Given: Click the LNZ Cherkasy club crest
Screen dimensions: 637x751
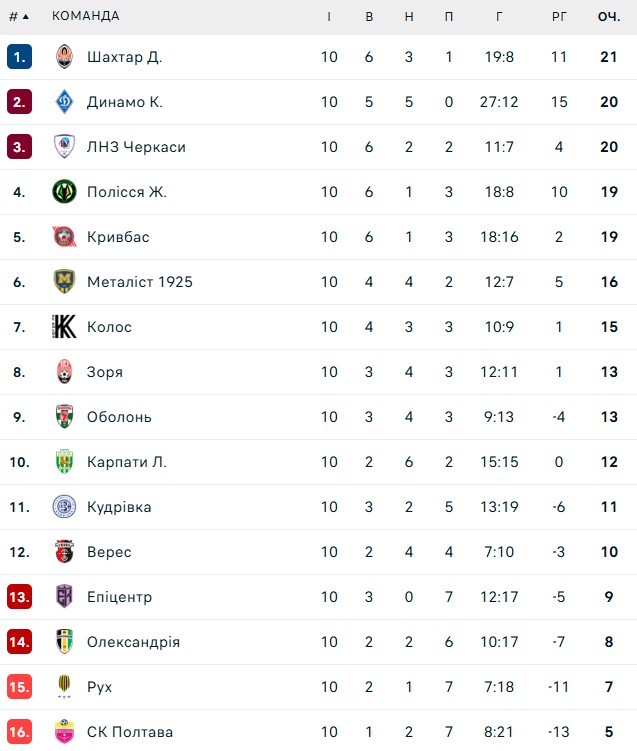Looking at the screenshot, I should 64,147.
